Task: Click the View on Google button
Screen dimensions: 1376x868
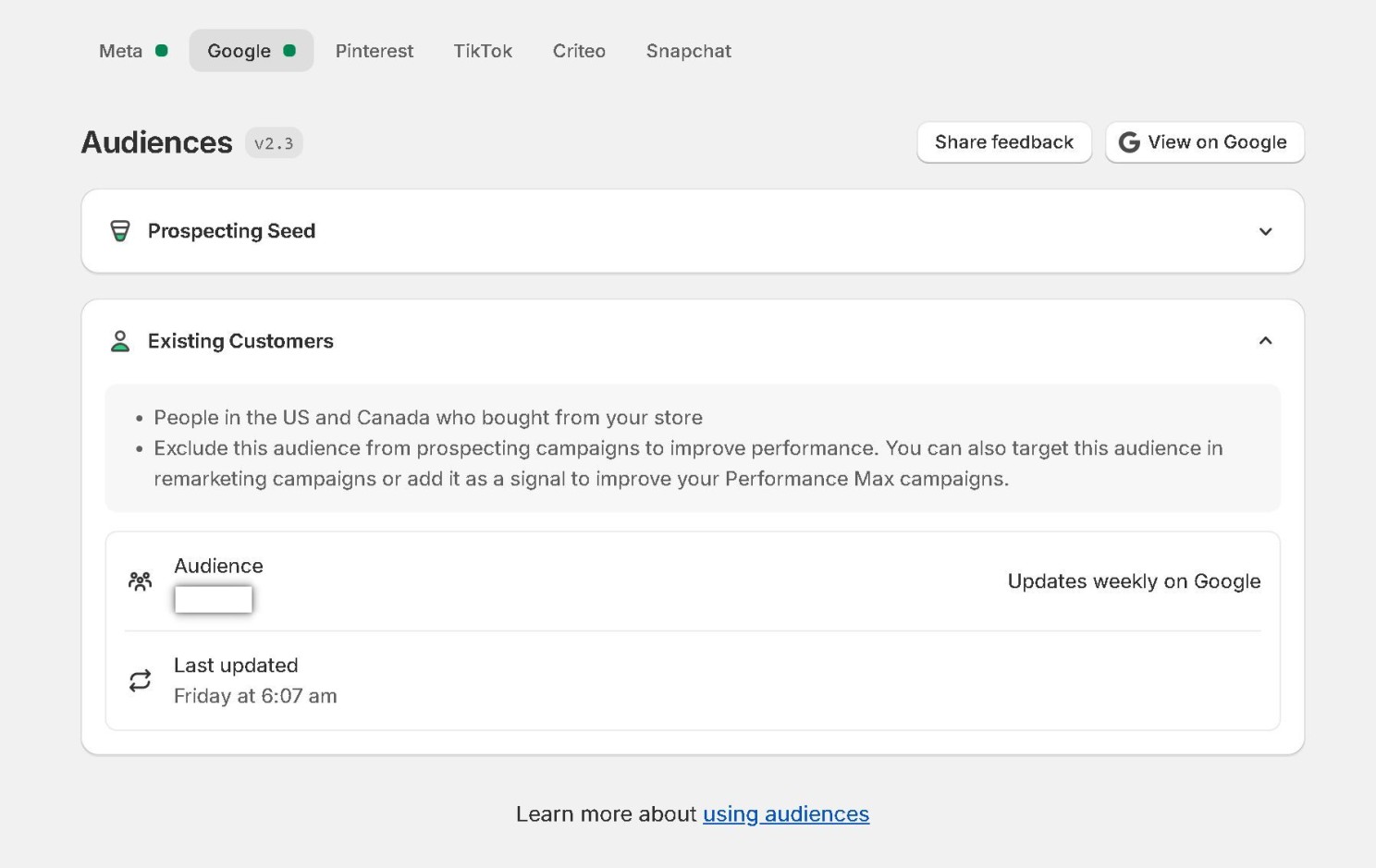Action: pyautogui.click(x=1205, y=142)
